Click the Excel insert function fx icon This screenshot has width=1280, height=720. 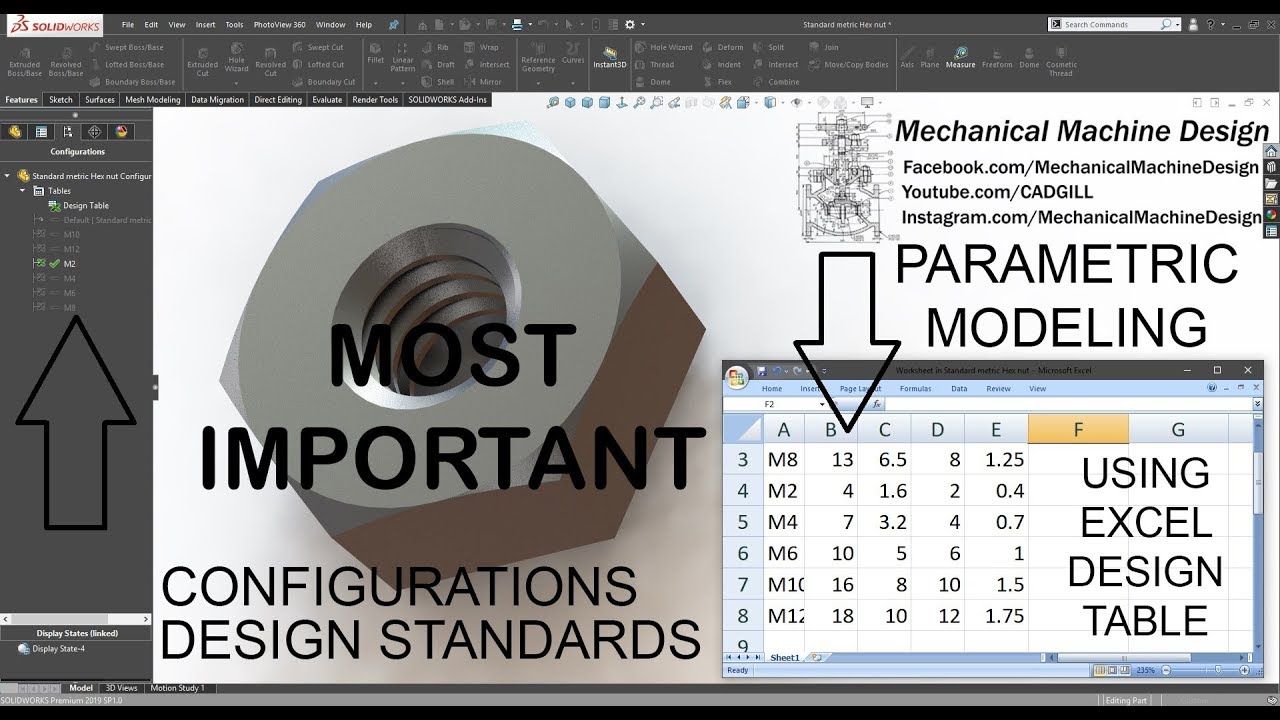[876, 404]
